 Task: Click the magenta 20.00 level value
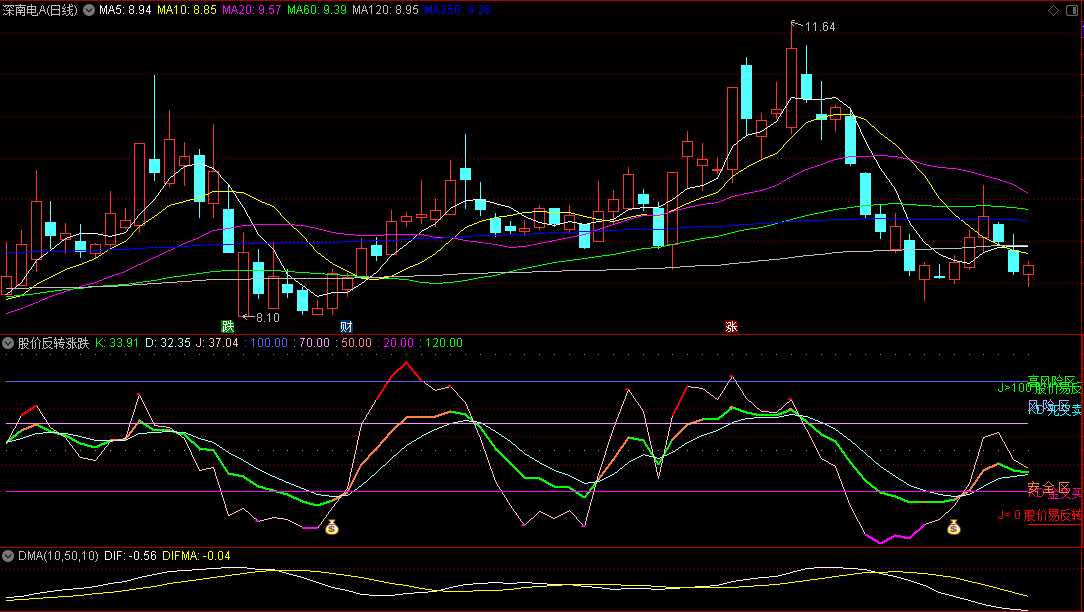coord(398,343)
